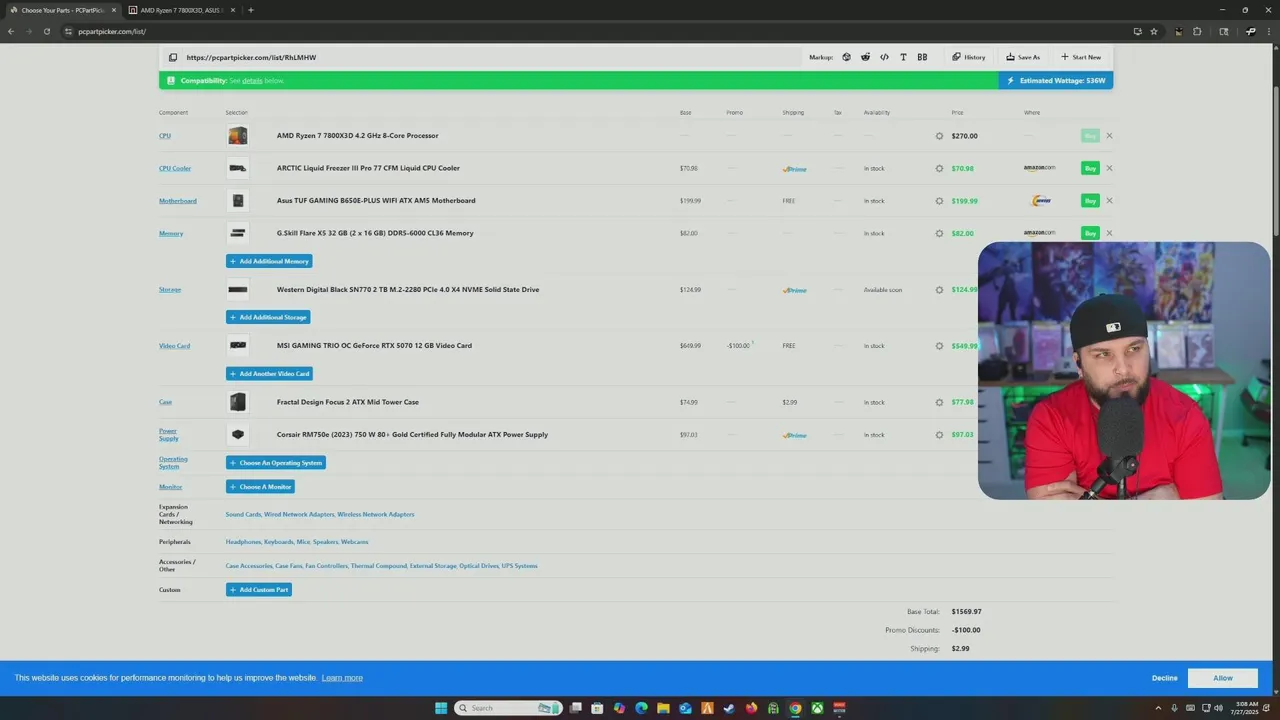Open the Wireless Network Adapters link

(376, 514)
